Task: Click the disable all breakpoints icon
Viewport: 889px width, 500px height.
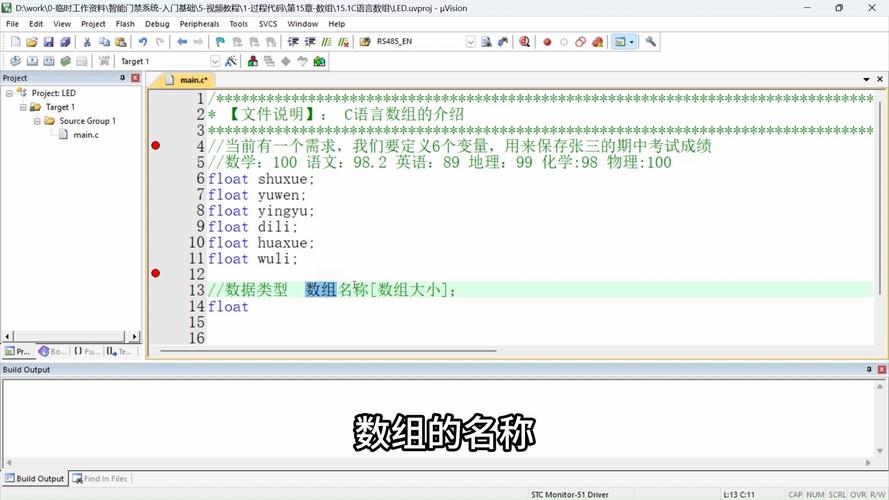Action: point(580,42)
